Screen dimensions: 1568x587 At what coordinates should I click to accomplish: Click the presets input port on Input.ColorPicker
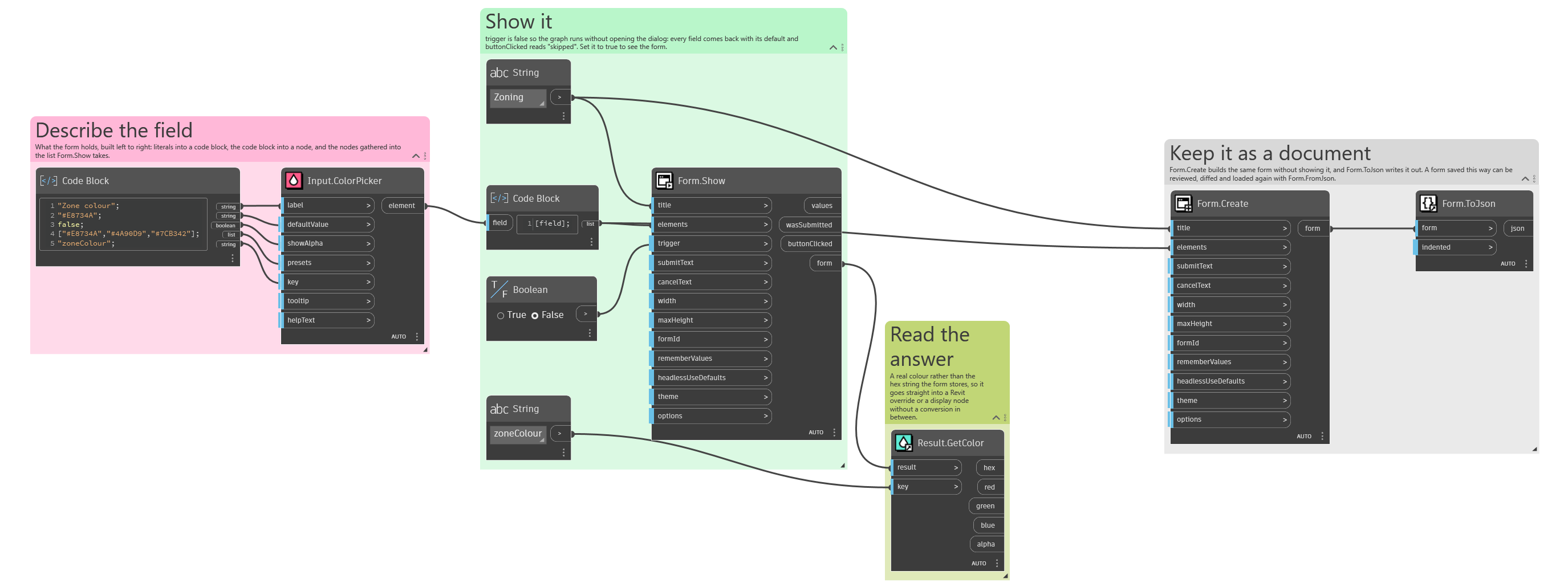pos(327,263)
